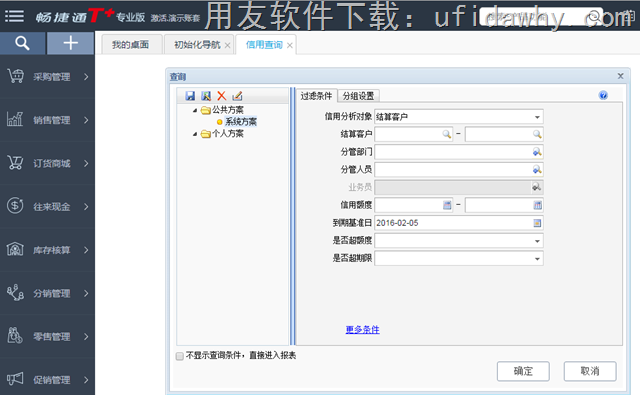Open the help question mark icon

point(603,95)
